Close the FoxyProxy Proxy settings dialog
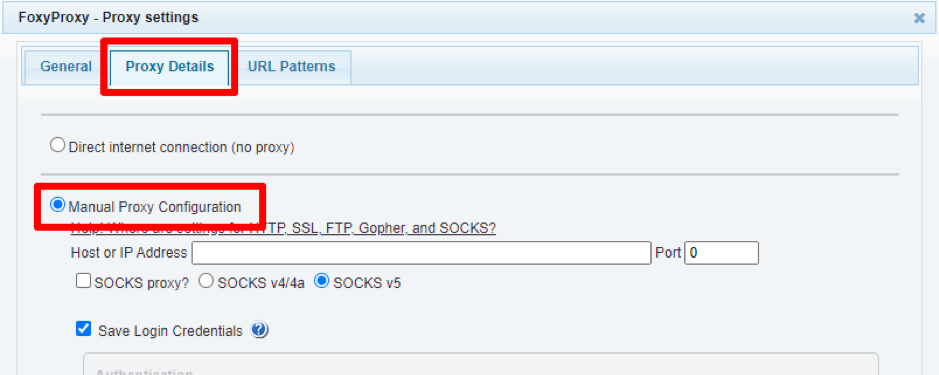 coord(919,18)
